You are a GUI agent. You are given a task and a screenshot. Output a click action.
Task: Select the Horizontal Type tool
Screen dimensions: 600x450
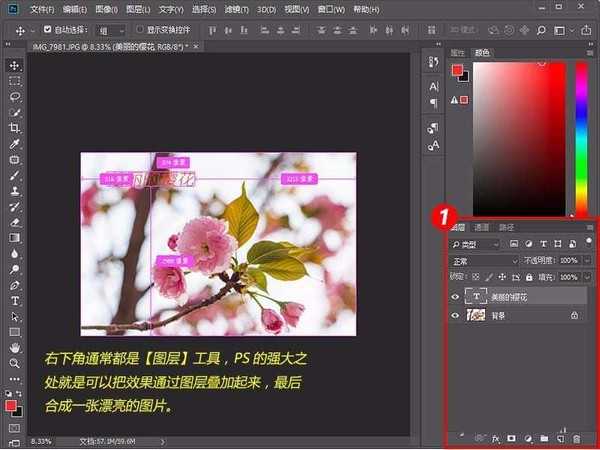15,300
